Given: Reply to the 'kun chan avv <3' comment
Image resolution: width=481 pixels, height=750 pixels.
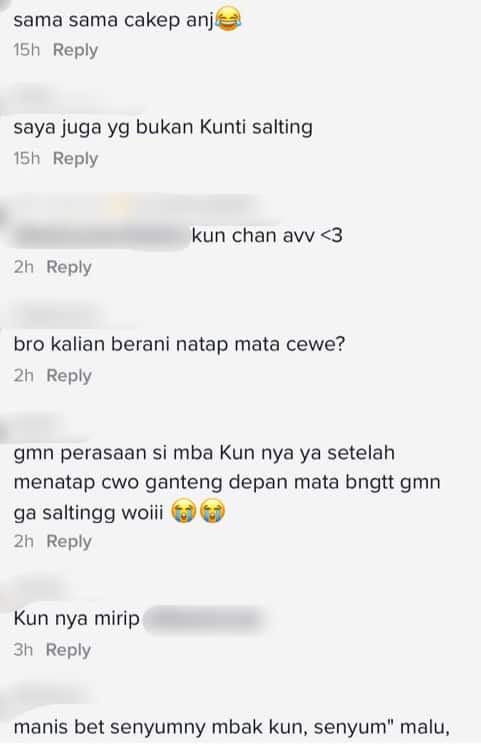Looking at the screenshot, I should [x=69, y=267].
